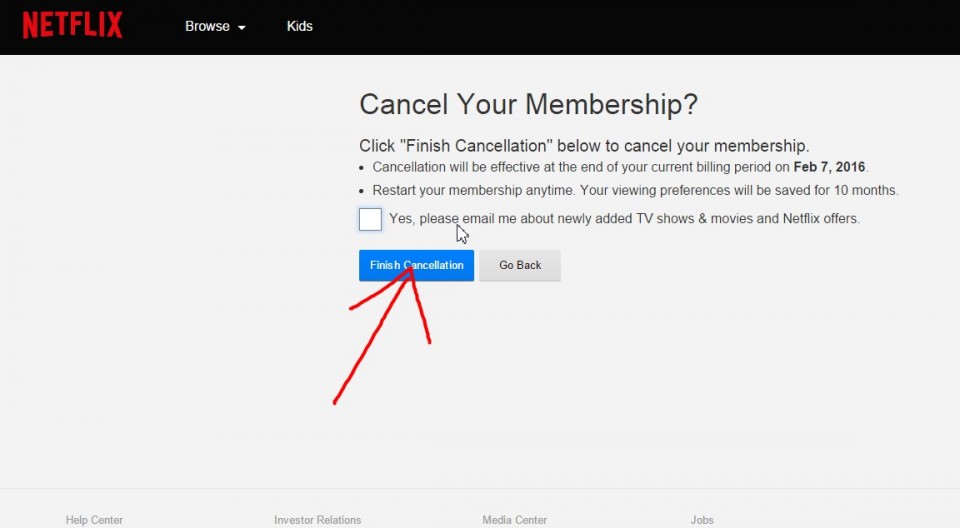Screen dimensions: 960x528
Task: Visit the Investor Relations link
Action: click(317, 520)
